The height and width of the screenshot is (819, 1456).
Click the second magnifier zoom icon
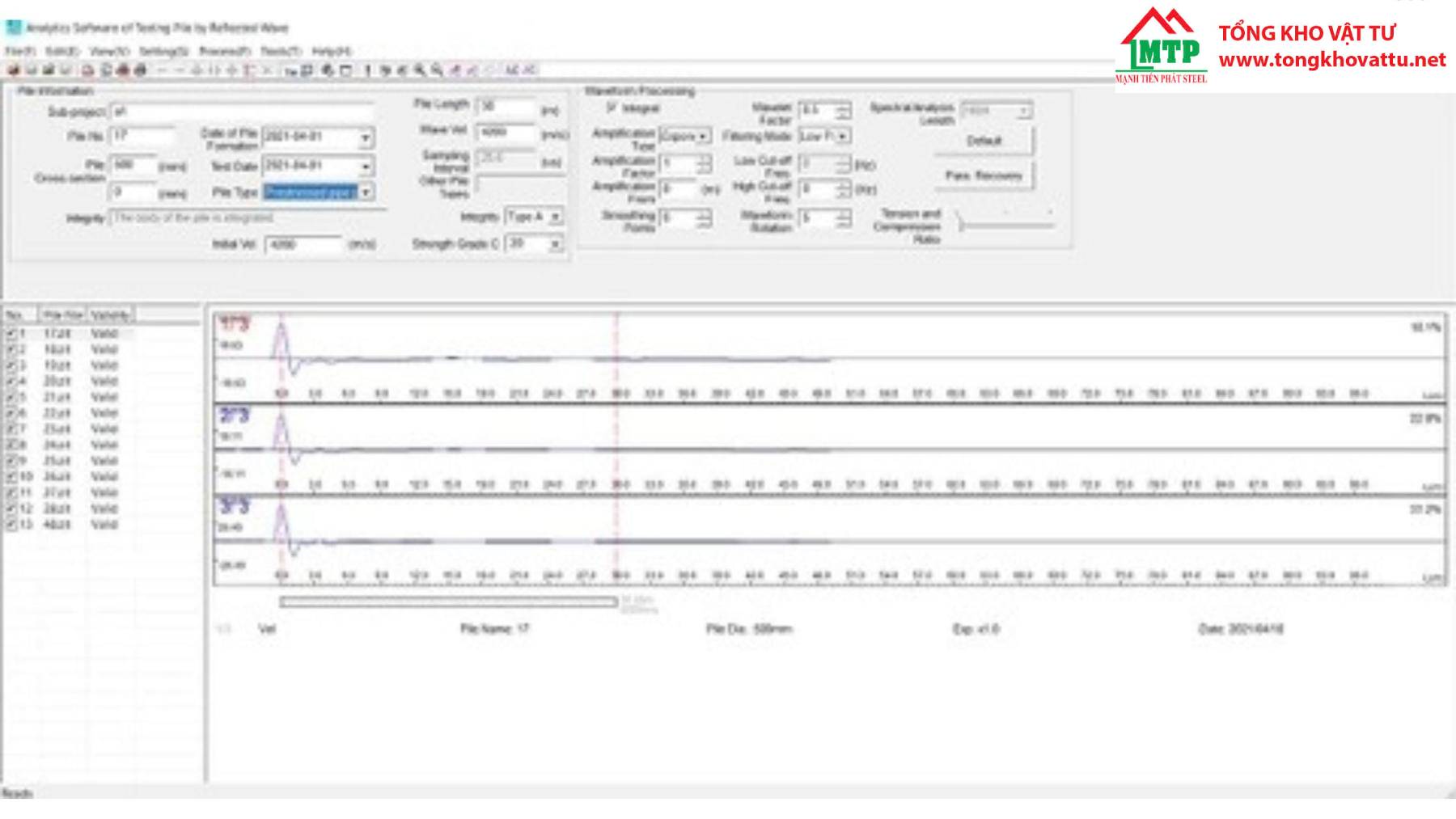437,71
